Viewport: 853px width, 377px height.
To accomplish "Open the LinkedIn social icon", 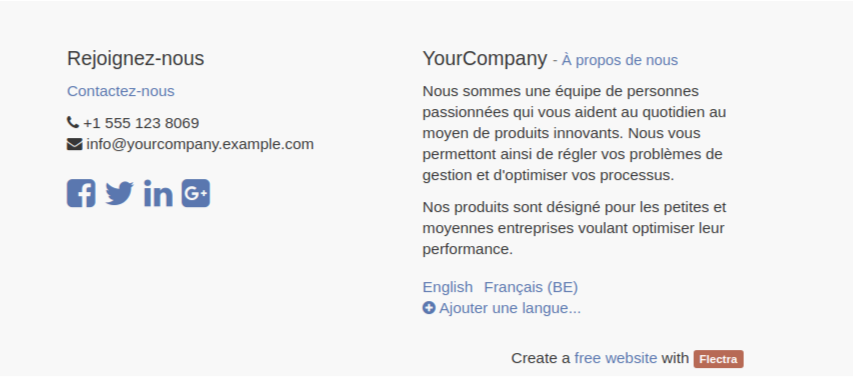I will click(x=158, y=193).
